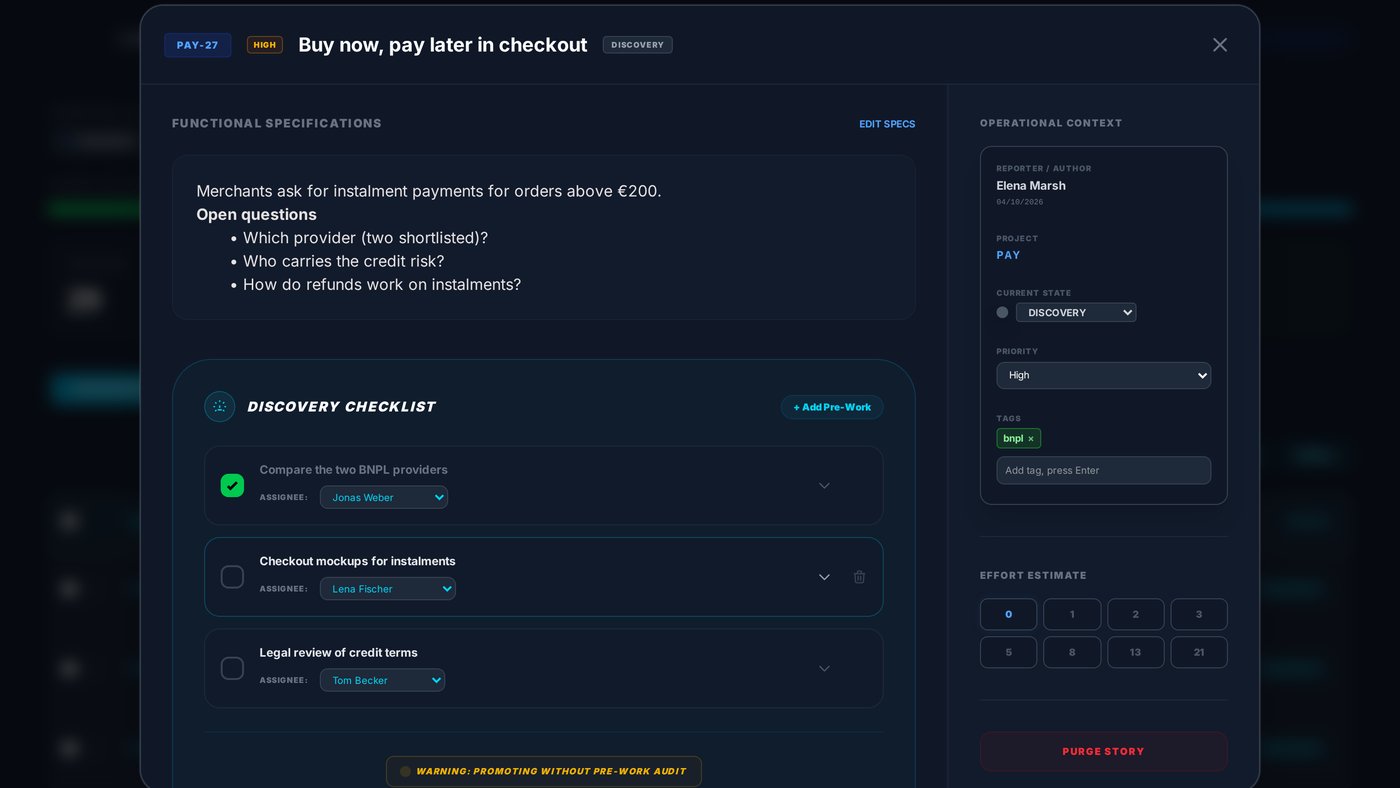Click the Discovery Checklist sun icon
Viewport: 1400px width, 788px height.
point(220,407)
